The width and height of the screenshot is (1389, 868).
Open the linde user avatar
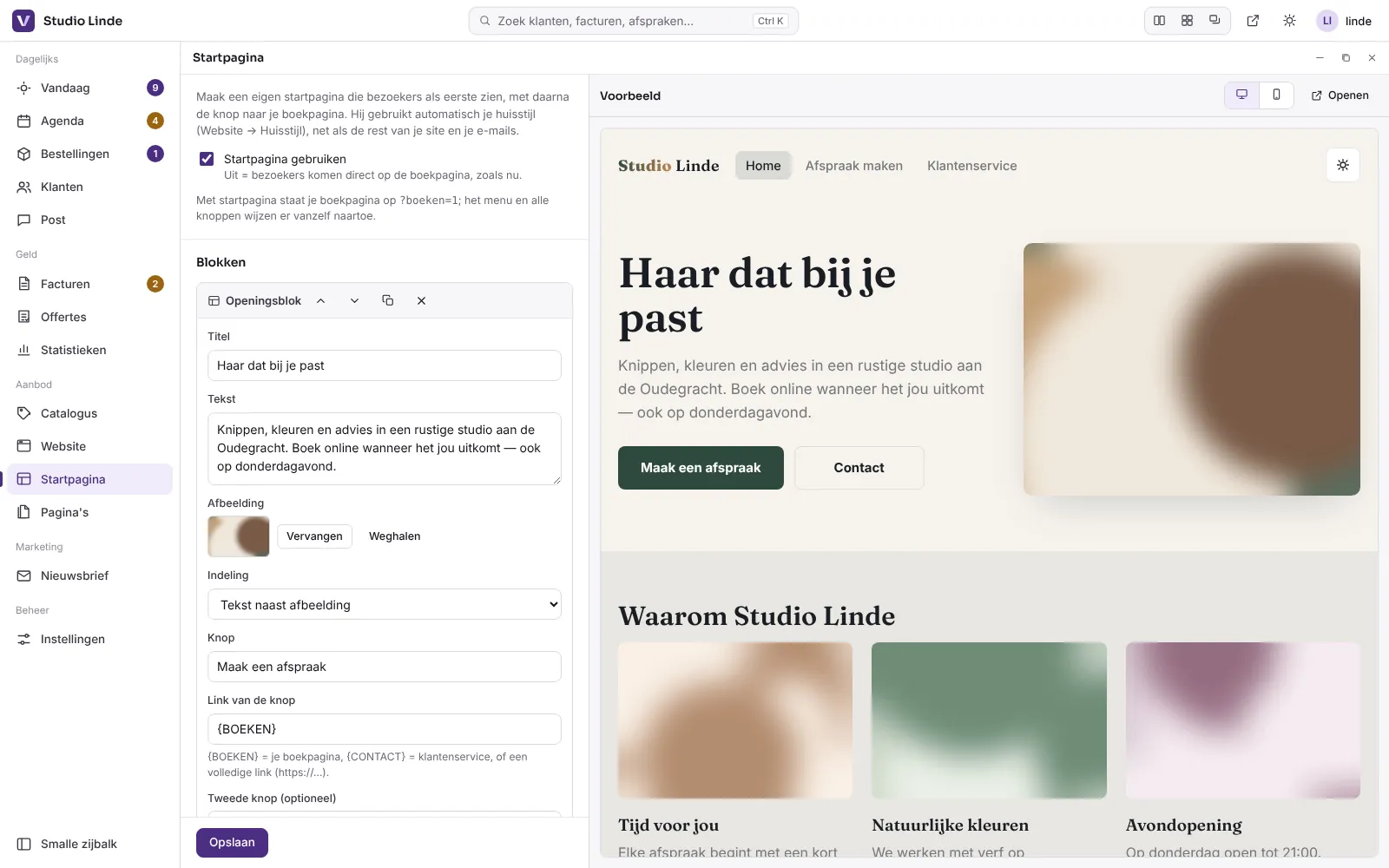[x=1327, y=21]
